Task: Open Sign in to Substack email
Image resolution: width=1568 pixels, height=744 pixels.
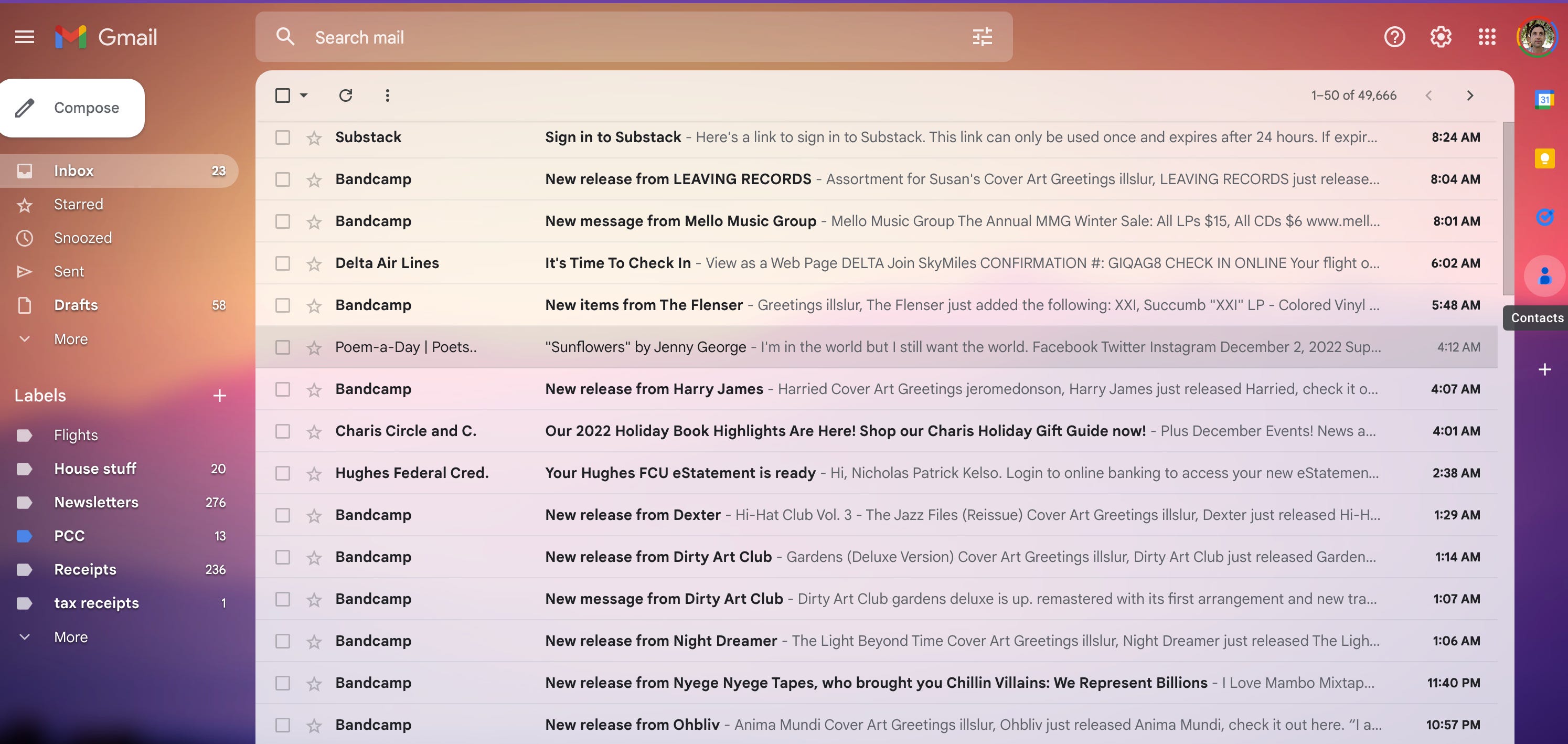Action: [x=876, y=137]
